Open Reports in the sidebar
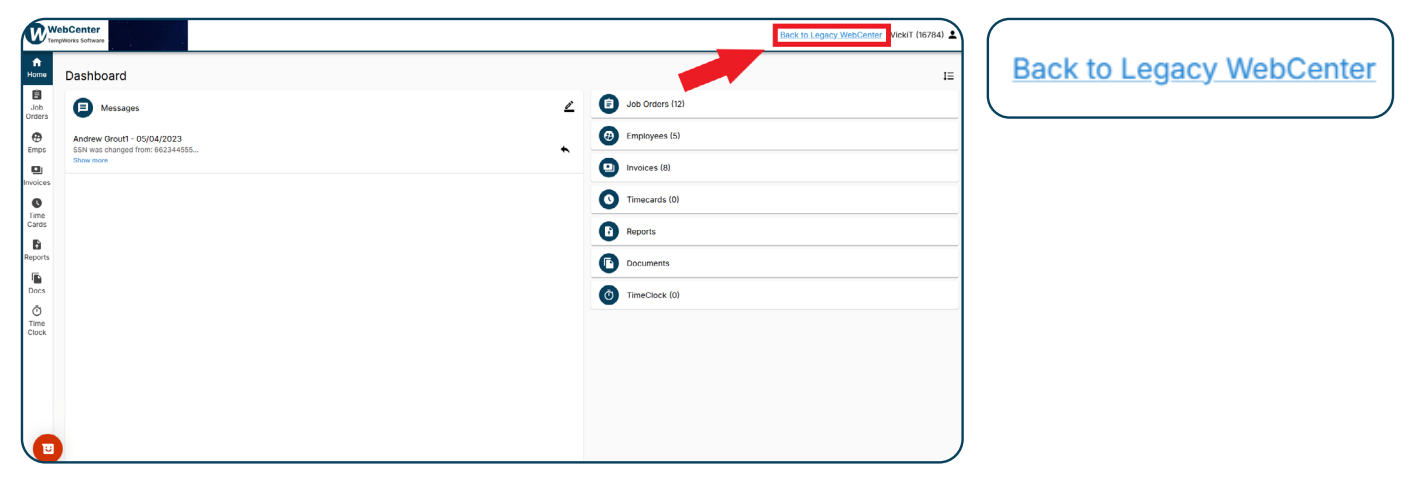 pyautogui.click(x=37, y=250)
